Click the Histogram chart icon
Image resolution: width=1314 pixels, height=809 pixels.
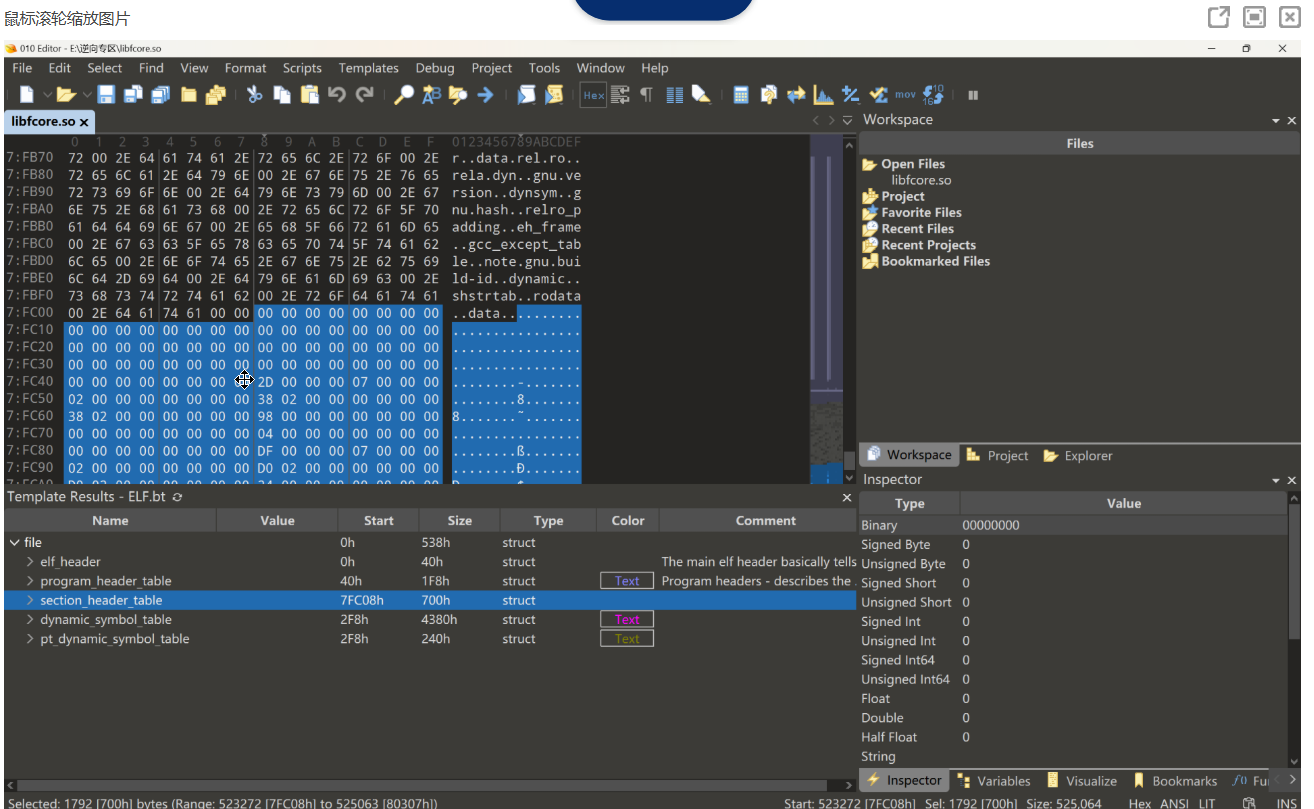(x=823, y=95)
